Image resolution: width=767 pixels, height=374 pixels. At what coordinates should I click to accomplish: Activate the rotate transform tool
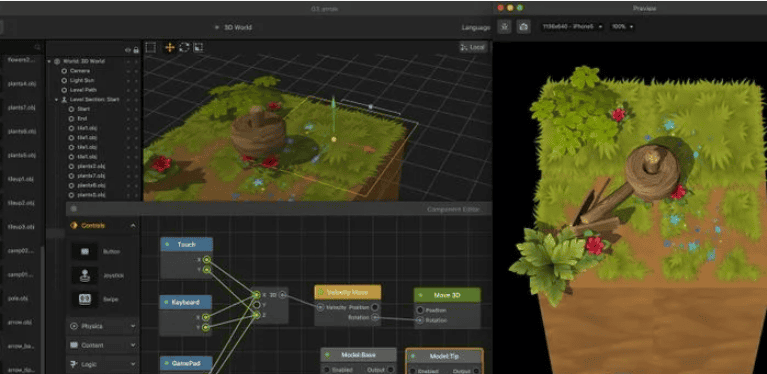tap(184, 47)
